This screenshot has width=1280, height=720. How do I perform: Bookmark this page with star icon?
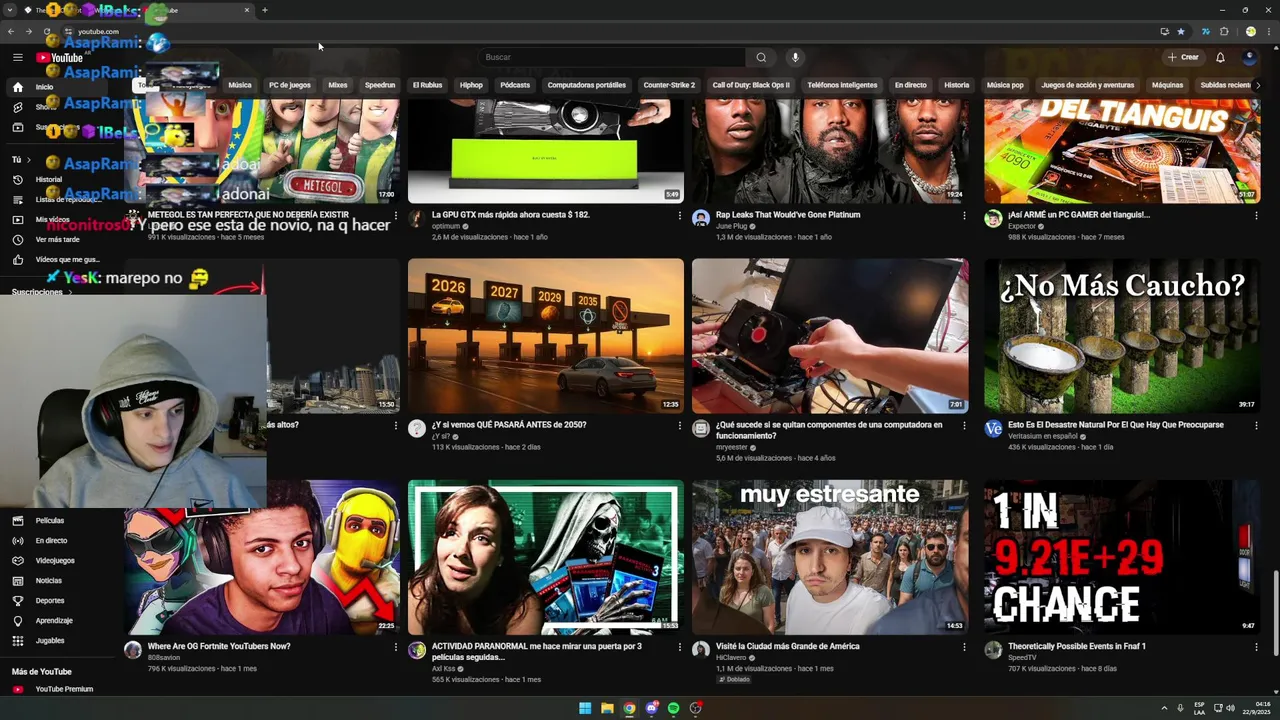tap(1181, 31)
